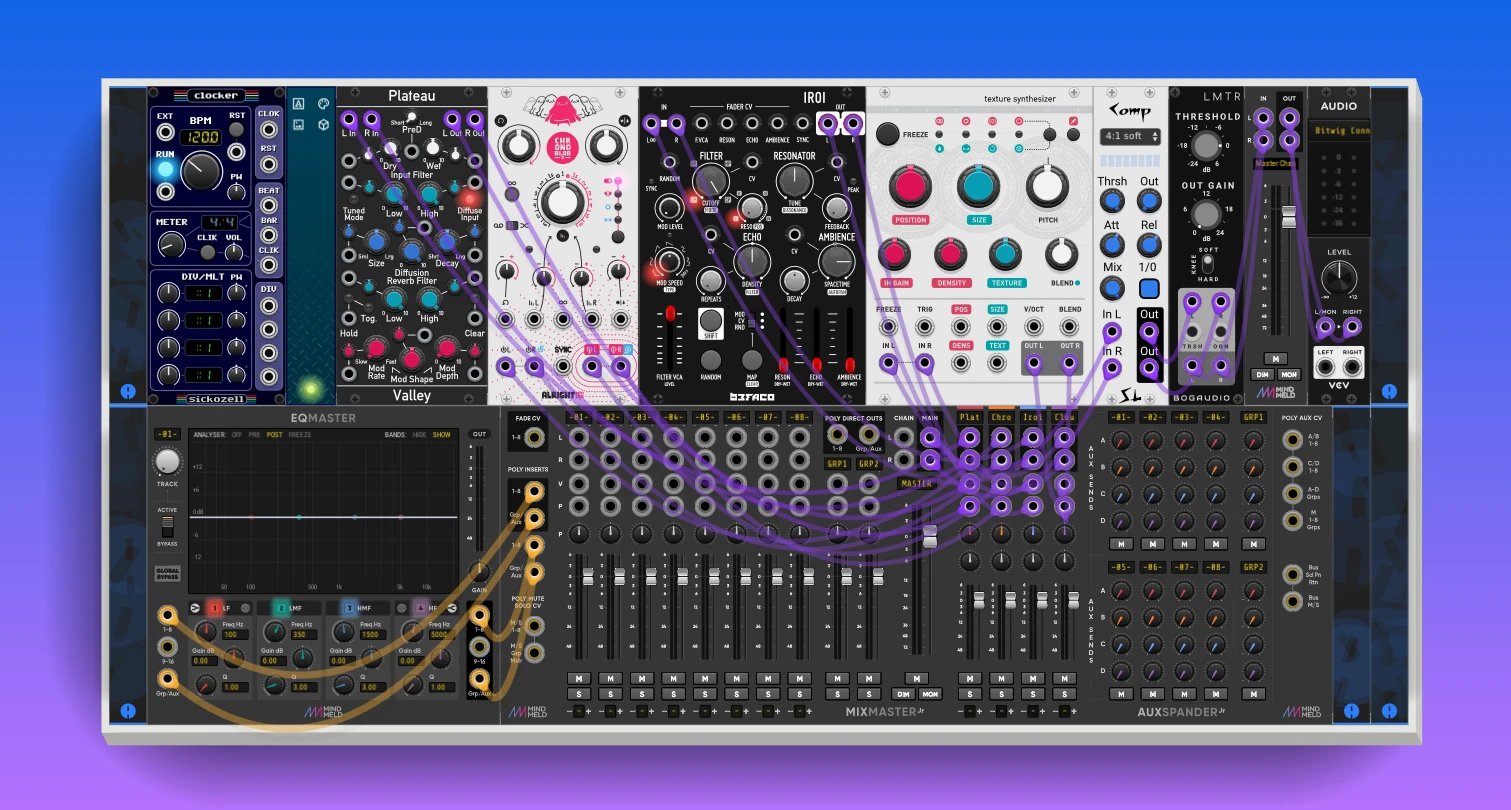Toggle the Diffuse Input light on Plateau
This screenshot has width=1511, height=810.
point(470,198)
